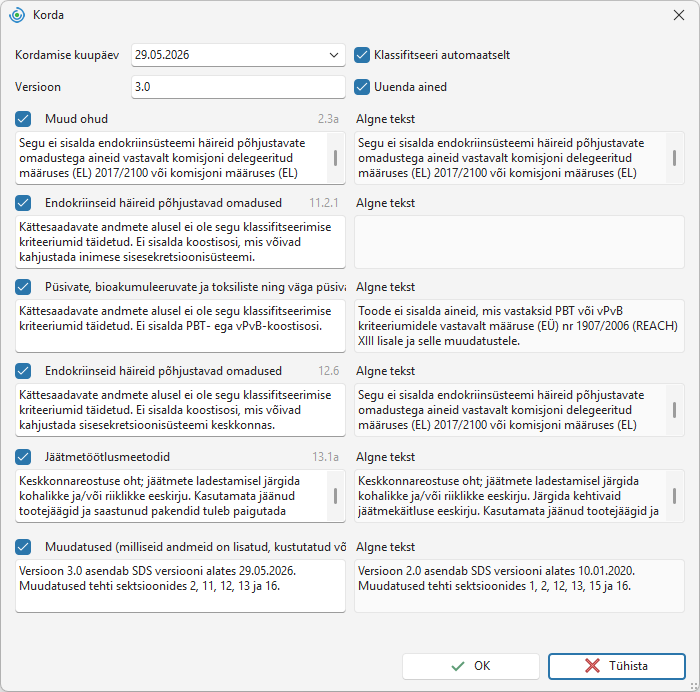Uncheck the Muudatused checkbox

click(23, 546)
